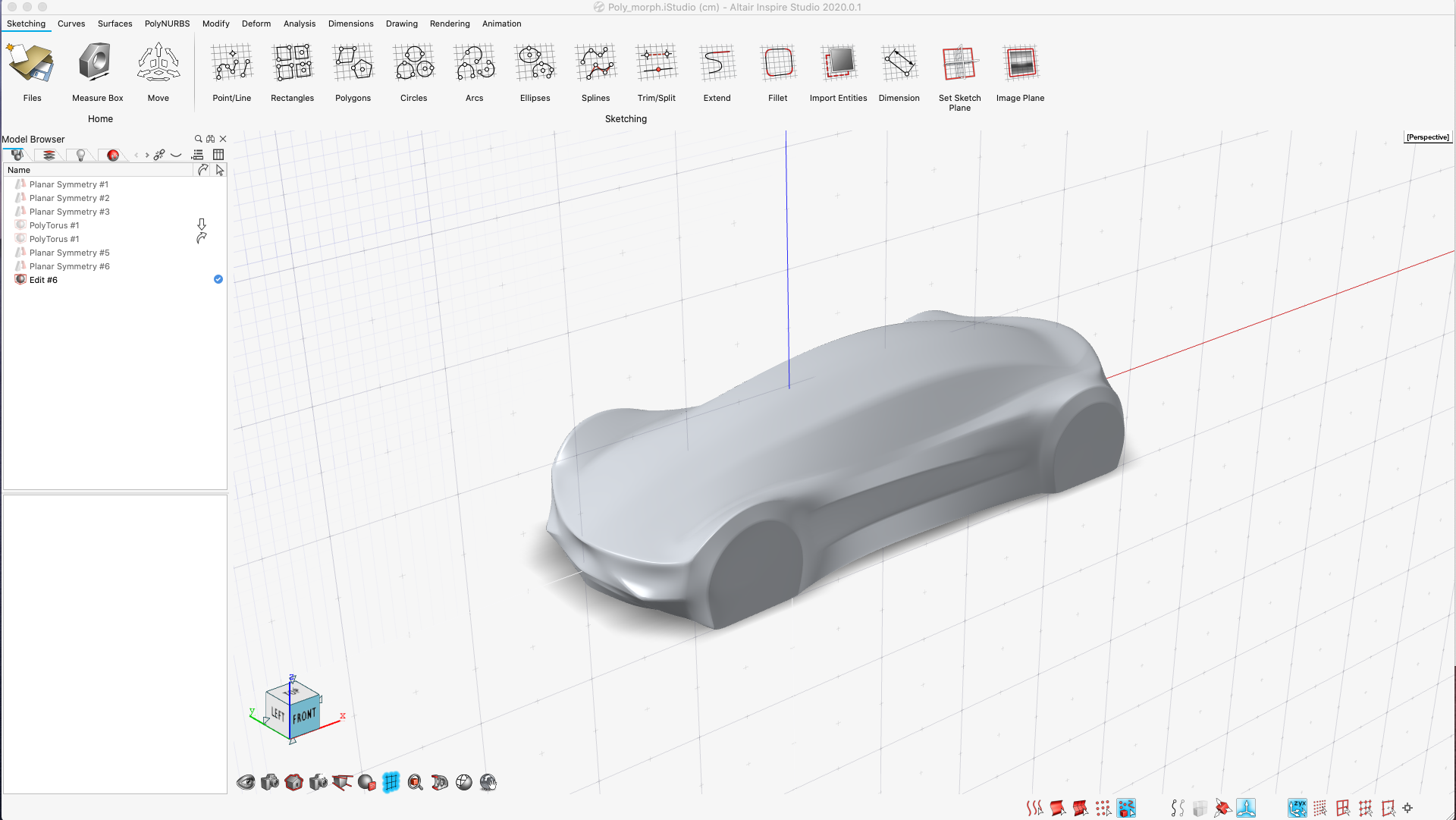Screen dimensions: 1456x820
Task: Click the binoculars find icon in Model Browser
Action: [211, 139]
